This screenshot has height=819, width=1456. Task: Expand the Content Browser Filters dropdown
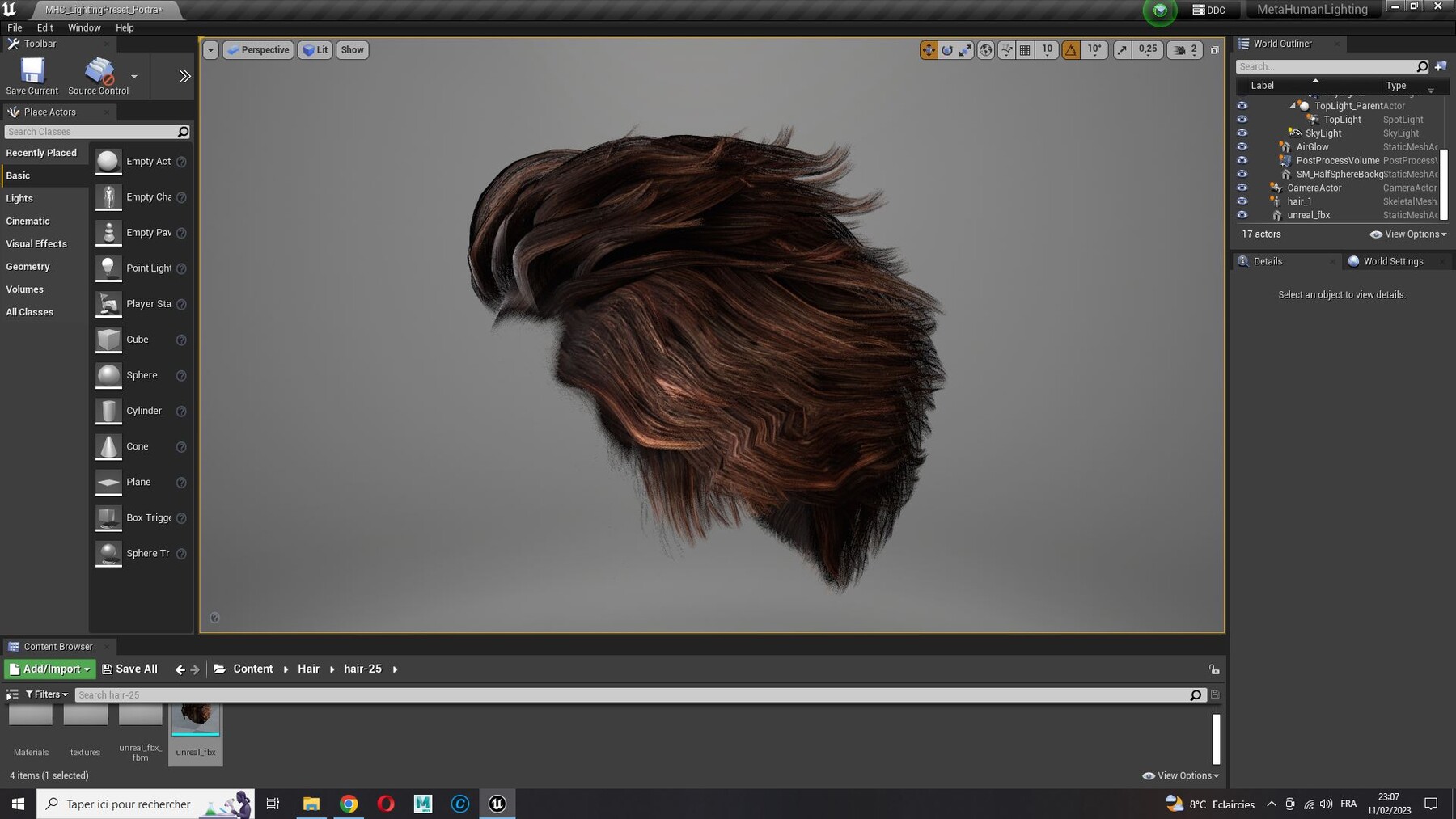[47, 694]
